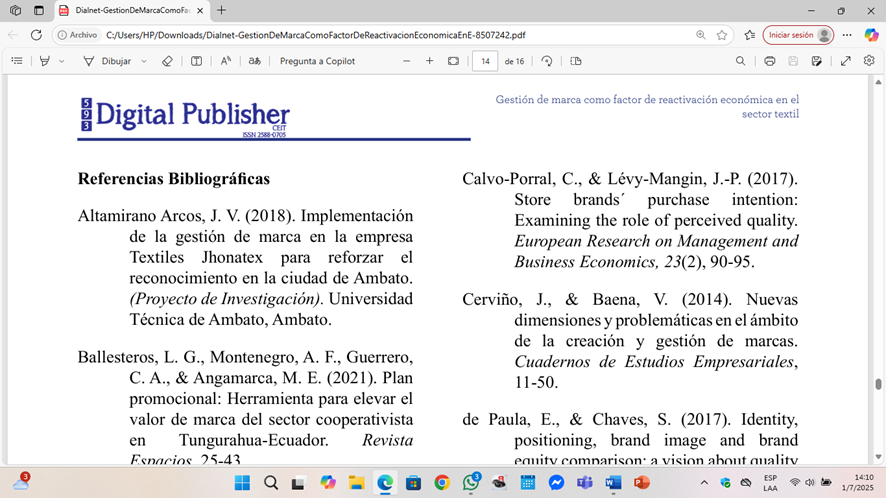The image size is (886, 498).
Task: Click Pregunta a Copilot
Action: tap(318, 61)
